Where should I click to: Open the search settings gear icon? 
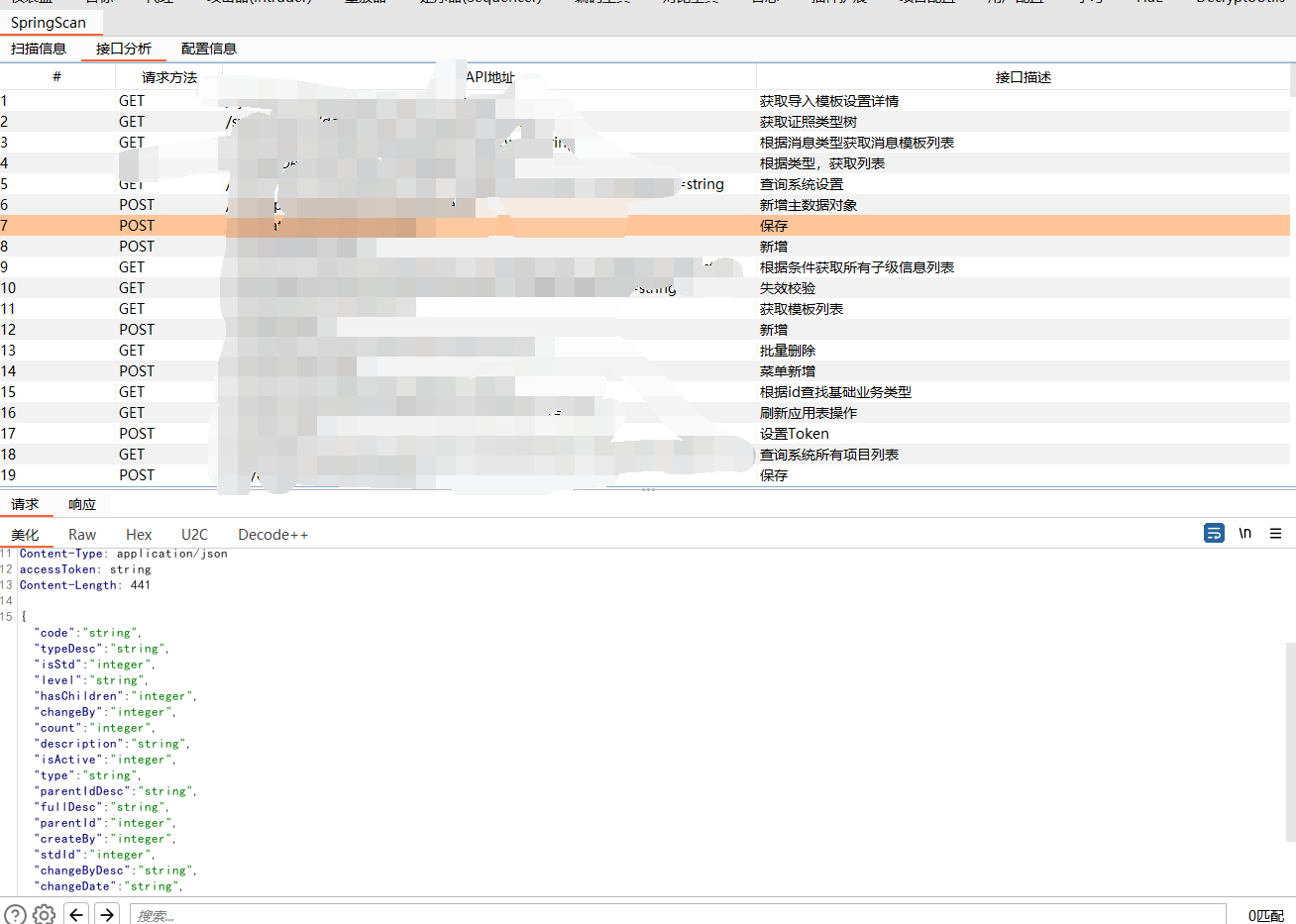(x=44, y=914)
